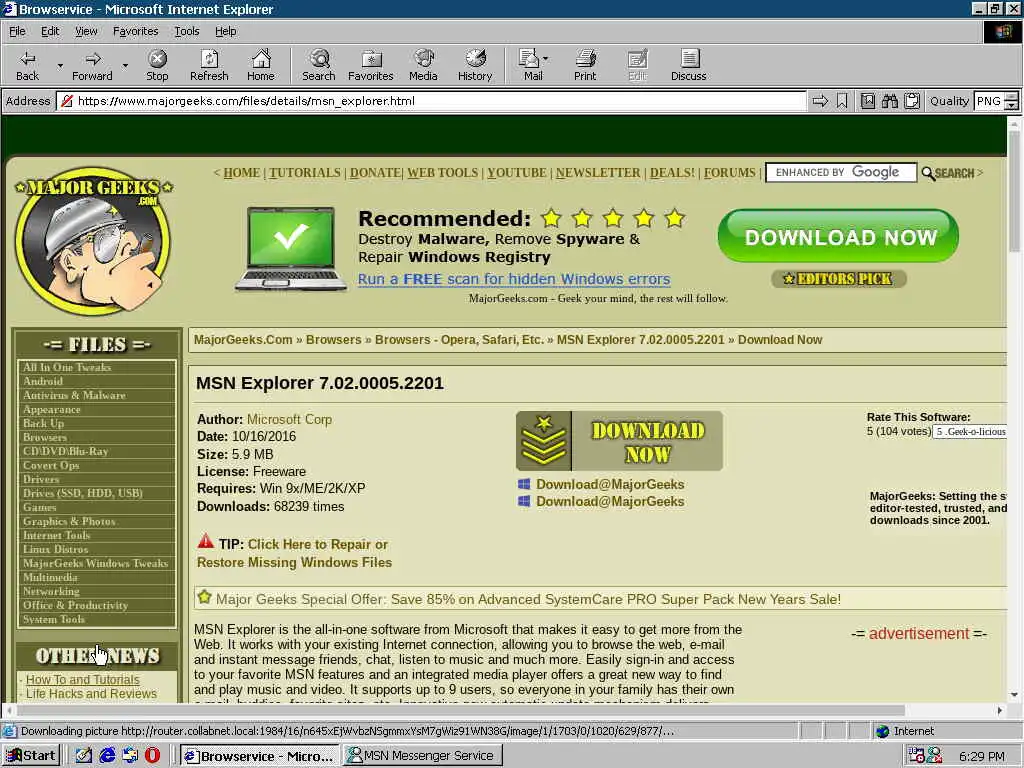Click the red warning triangle next to TIP
Image resolution: width=1024 pixels, height=768 pixels.
tap(206, 541)
